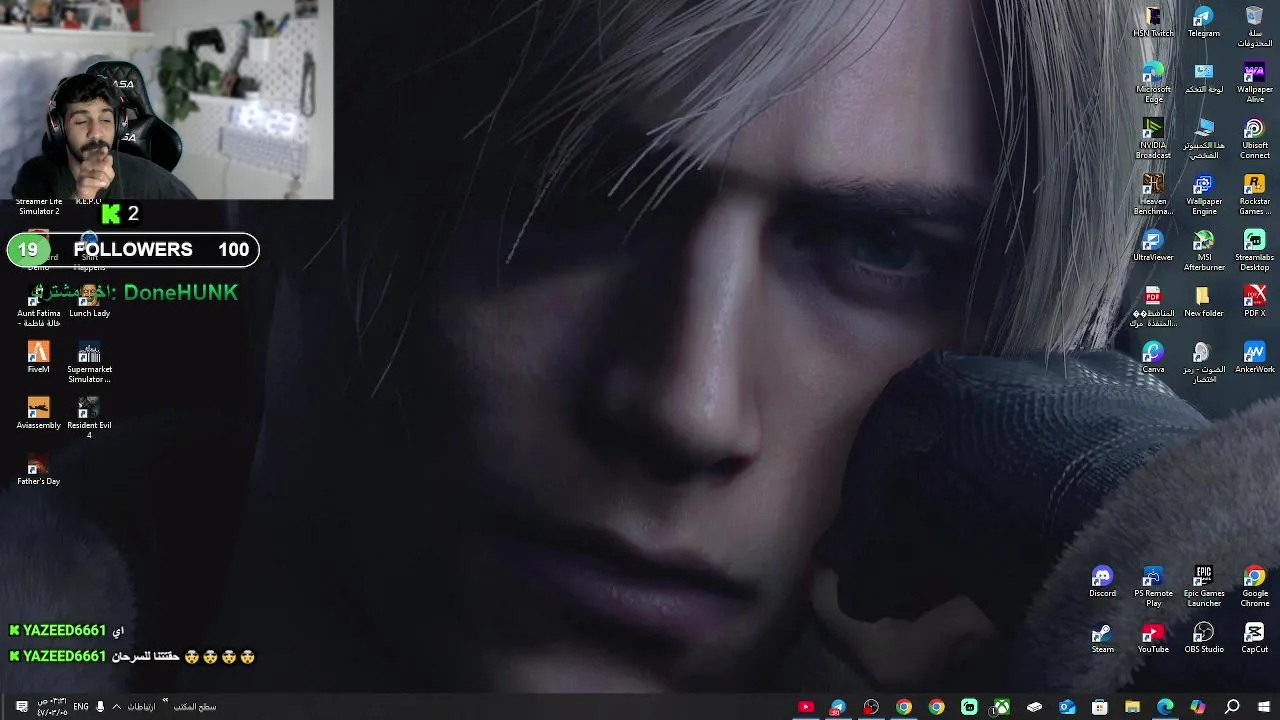Open the Telegram desktop shortcut
Screen dimensions: 1280x720
pos(1203,22)
